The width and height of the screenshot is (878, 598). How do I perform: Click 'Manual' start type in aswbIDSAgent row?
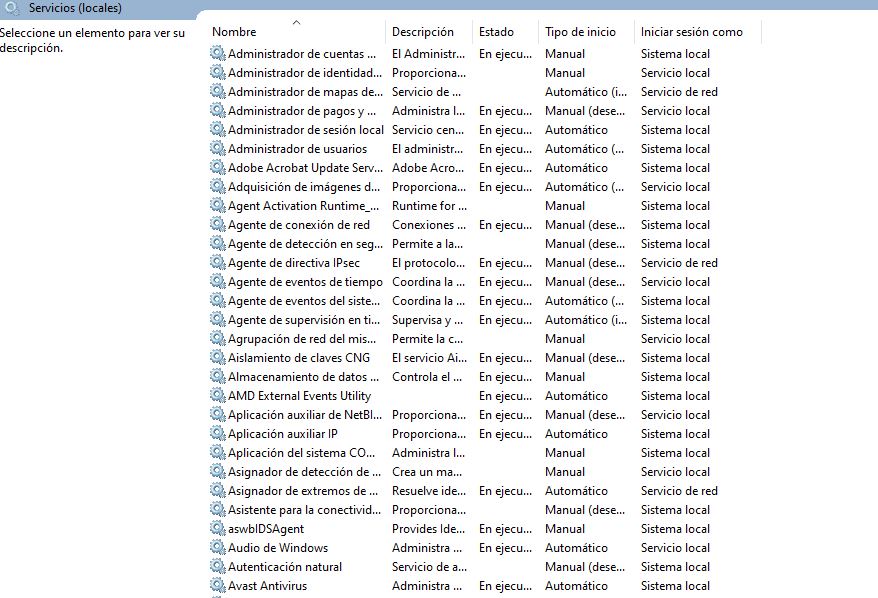coord(565,529)
